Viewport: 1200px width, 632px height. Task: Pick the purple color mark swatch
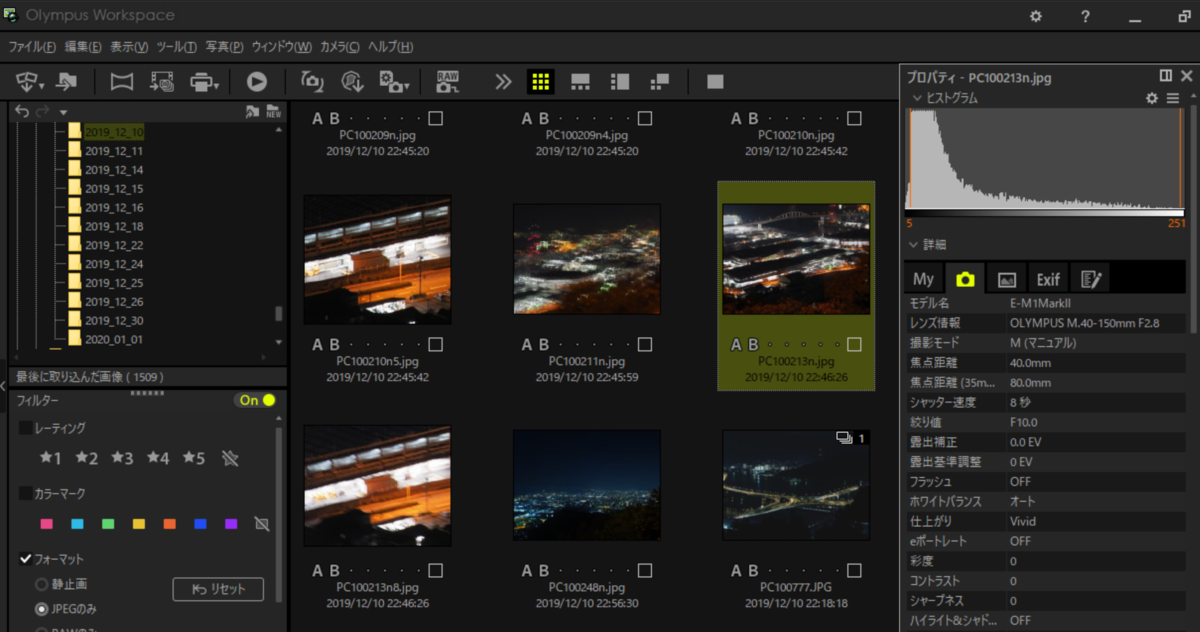click(231, 524)
